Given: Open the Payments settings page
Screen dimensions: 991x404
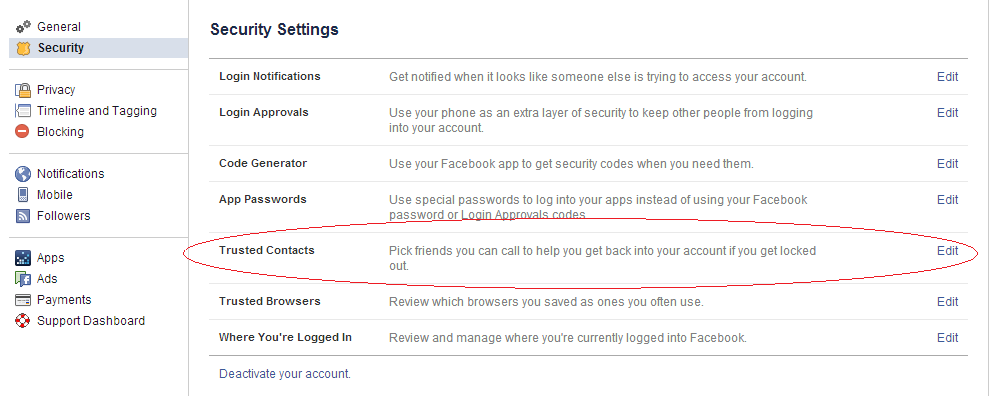Looking at the screenshot, I should pyautogui.click(x=63, y=300).
